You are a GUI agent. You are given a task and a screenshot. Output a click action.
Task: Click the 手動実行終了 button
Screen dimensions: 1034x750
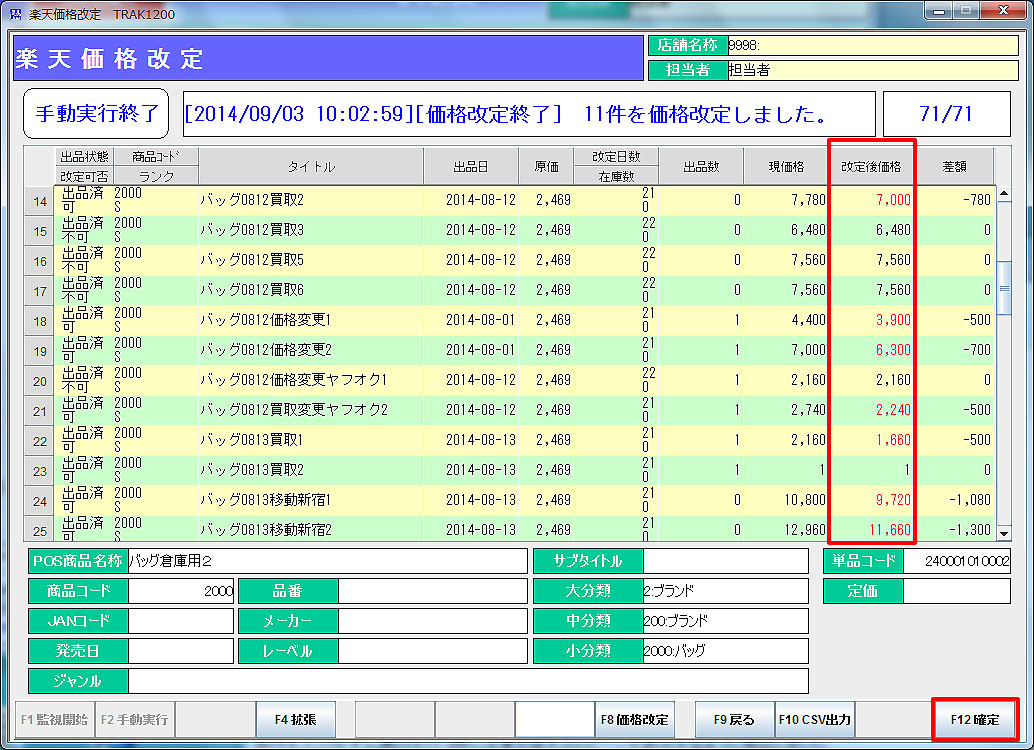point(96,114)
